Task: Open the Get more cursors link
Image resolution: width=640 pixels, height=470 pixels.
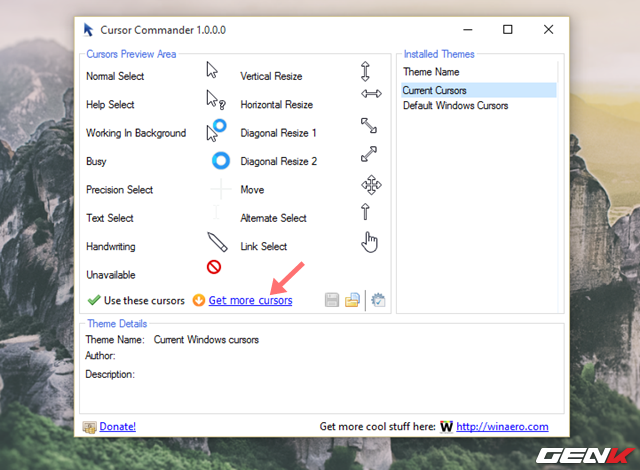Action: [250, 300]
